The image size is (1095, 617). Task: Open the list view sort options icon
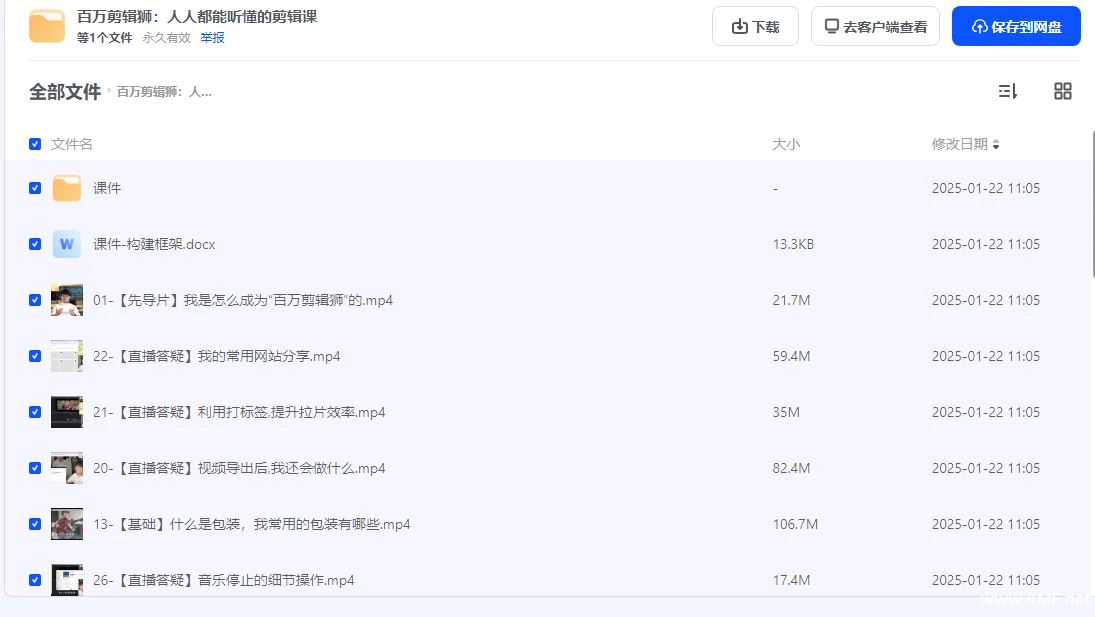pyautogui.click(x=1008, y=91)
